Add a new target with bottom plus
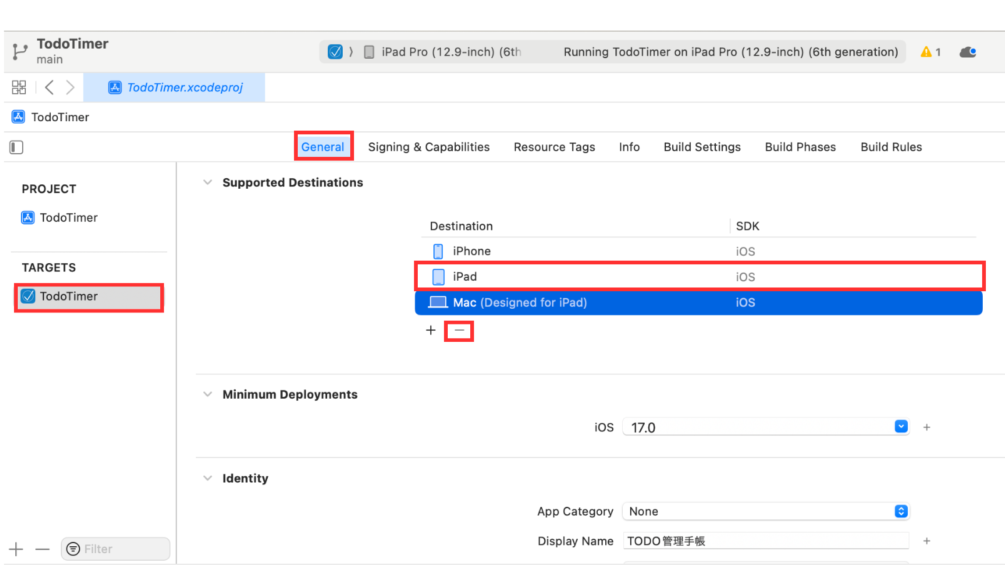Screen dimensions: 1005x565 (x=16, y=549)
